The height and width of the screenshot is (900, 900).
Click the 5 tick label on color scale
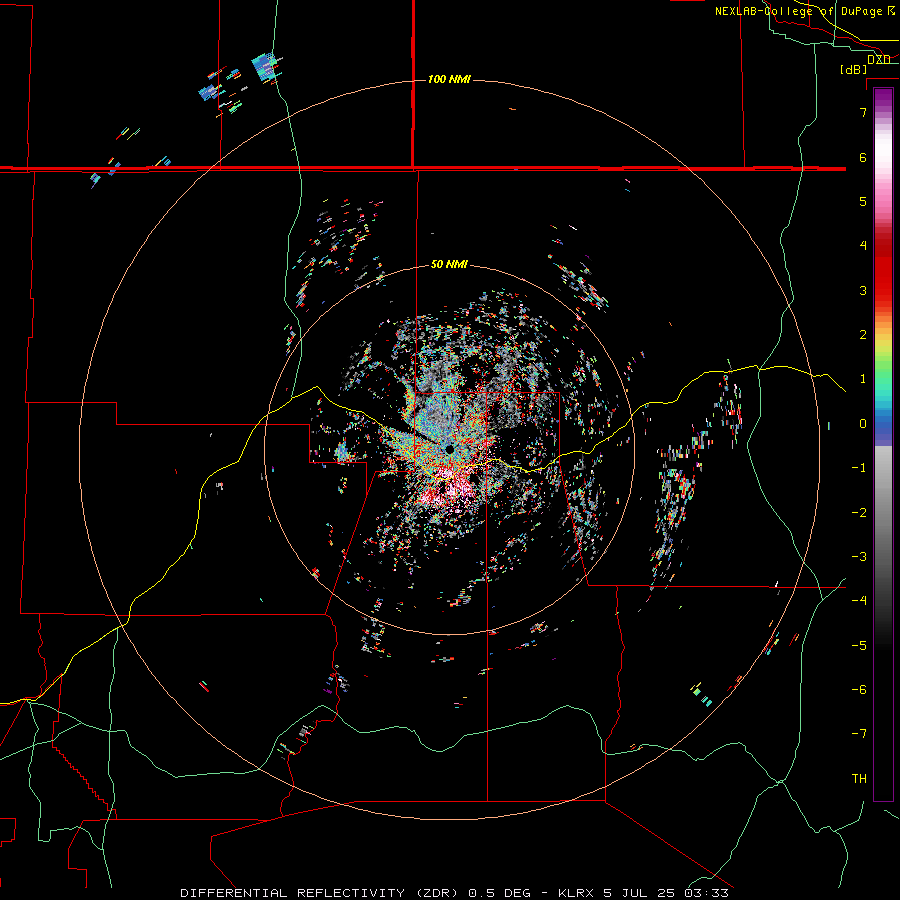pos(863,201)
